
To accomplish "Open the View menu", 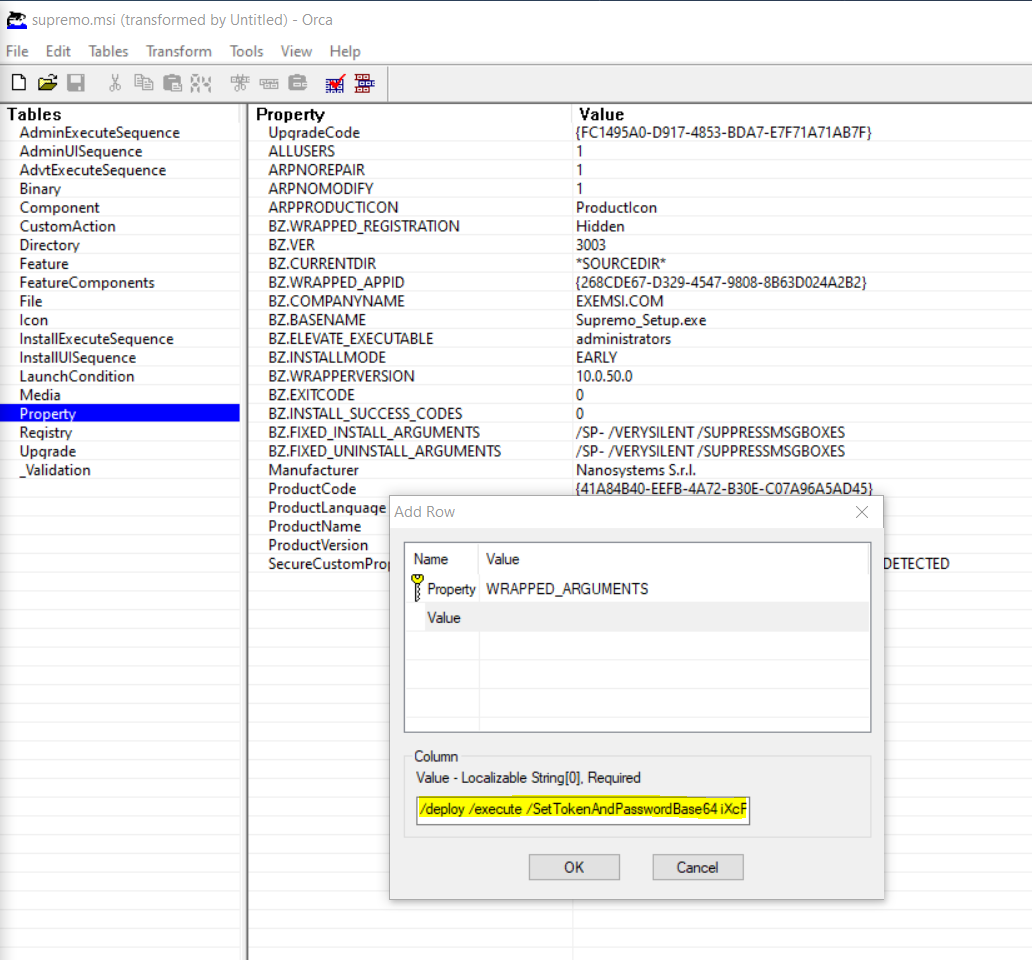I will [x=296, y=51].
